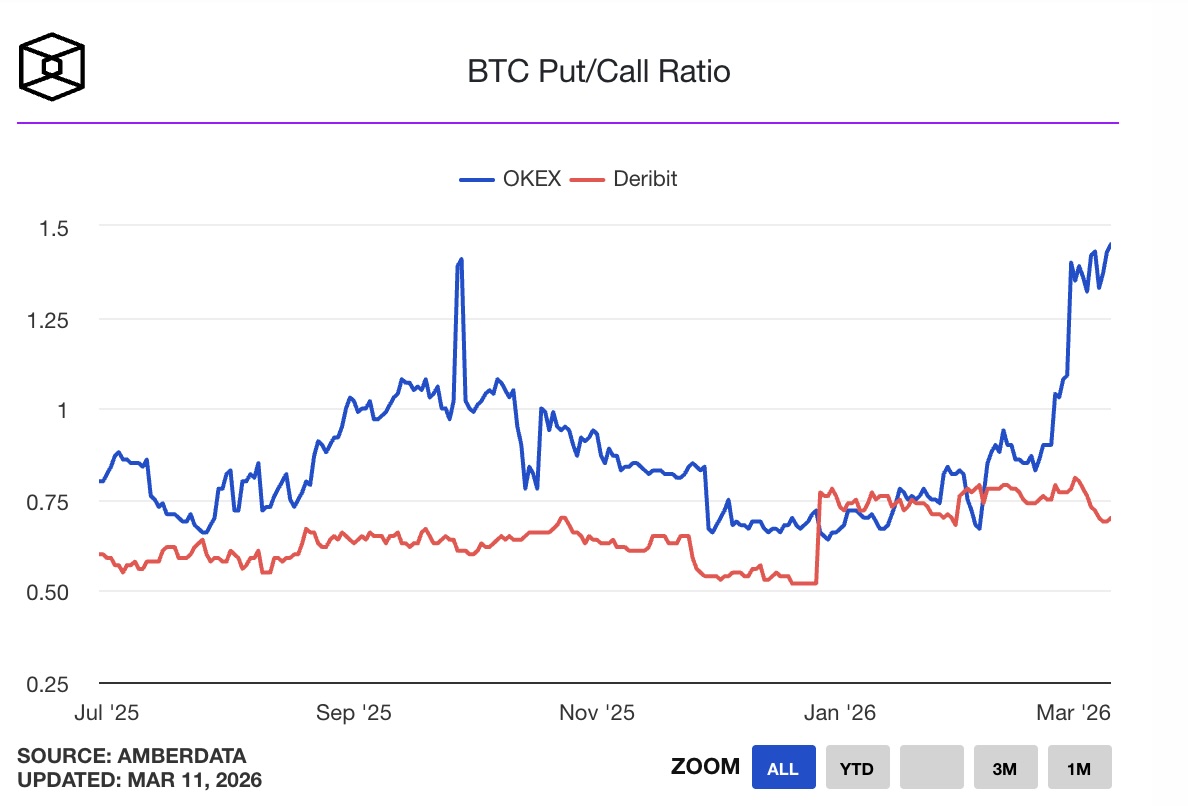
Task: Select the 3M zoom button
Action: [1005, 767]
